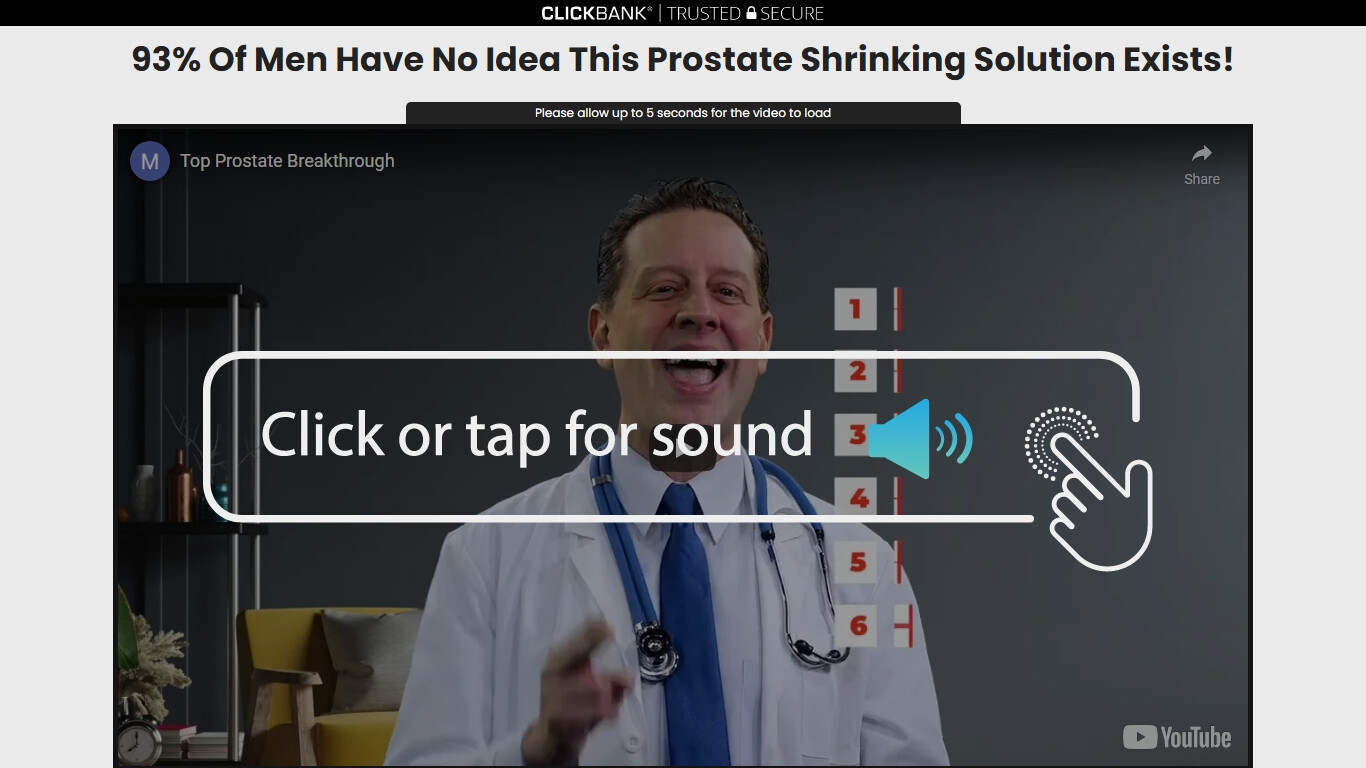Click the padlock icon beside SECURE
Image resolution: width=1366 pixels, height=768 pixels.
click(x=751, y=13)
